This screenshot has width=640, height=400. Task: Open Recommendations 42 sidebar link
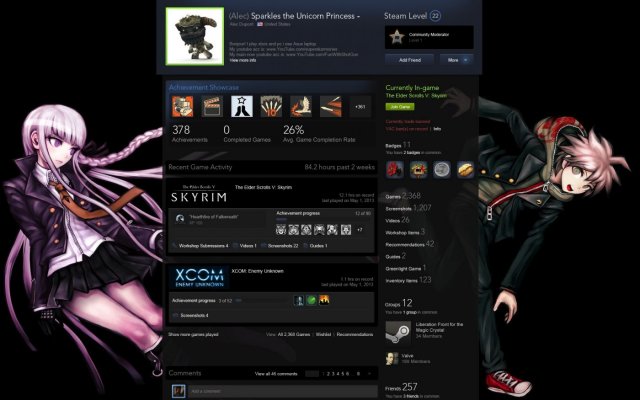tap(409, 244)
